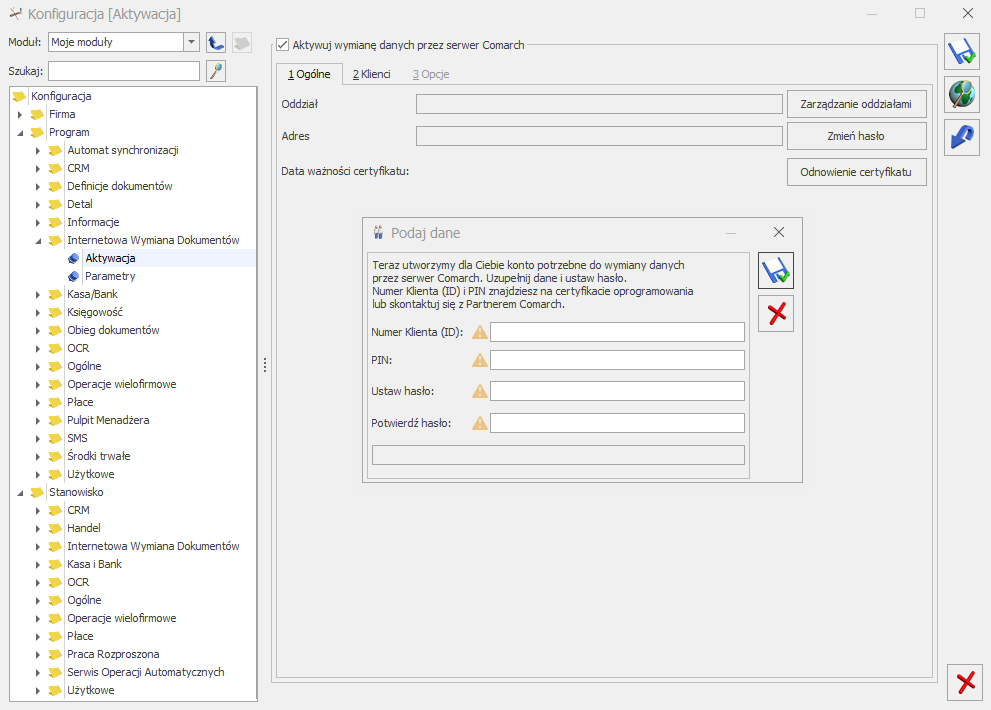
Task: Switch to the Klienci tab
Action: point(371,74)
